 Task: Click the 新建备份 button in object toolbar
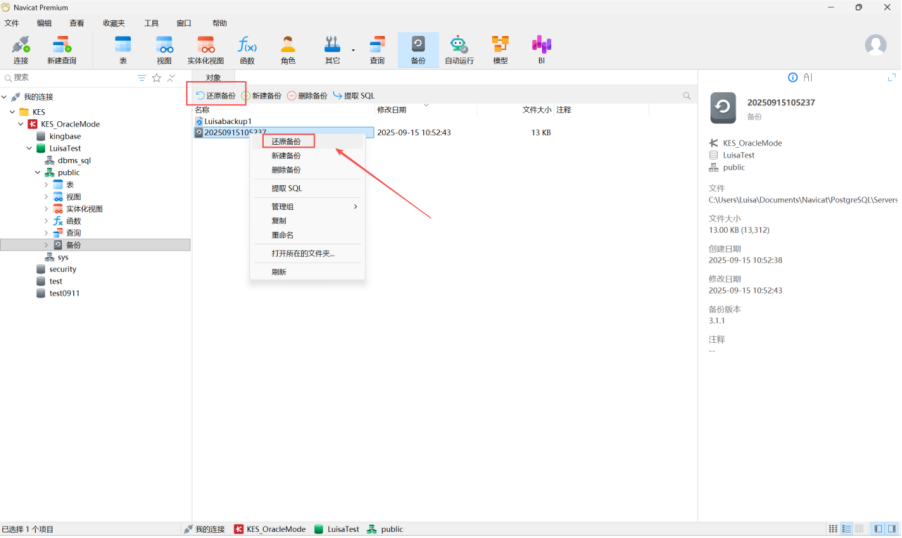pos(261,96)
